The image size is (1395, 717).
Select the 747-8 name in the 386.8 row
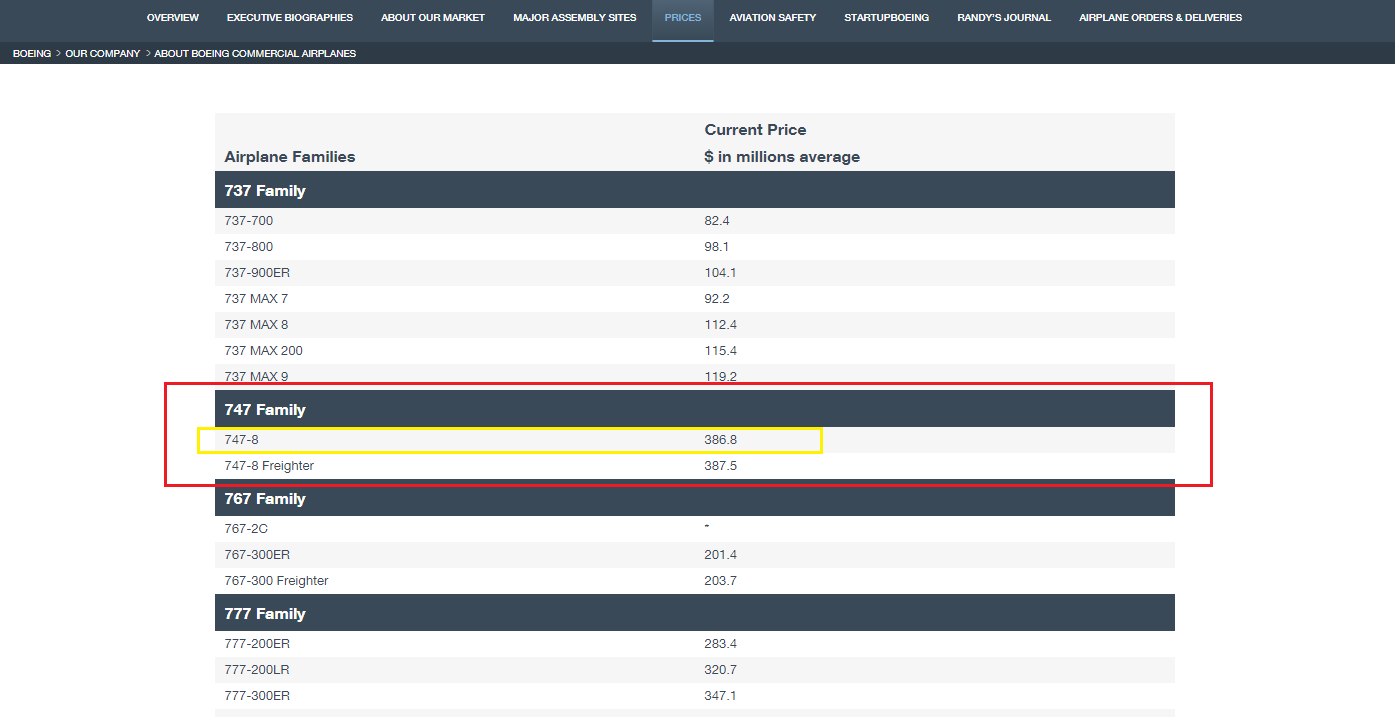pos(242,440)
